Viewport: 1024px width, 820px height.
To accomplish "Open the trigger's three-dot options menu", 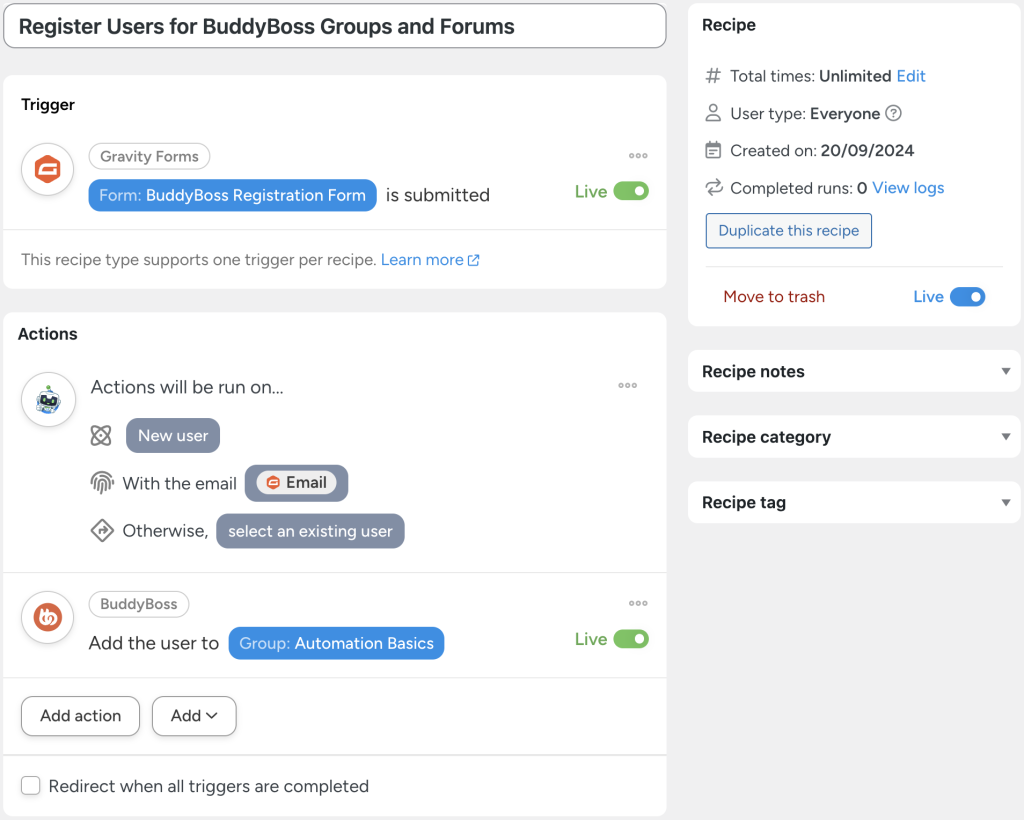I will 638,155.
